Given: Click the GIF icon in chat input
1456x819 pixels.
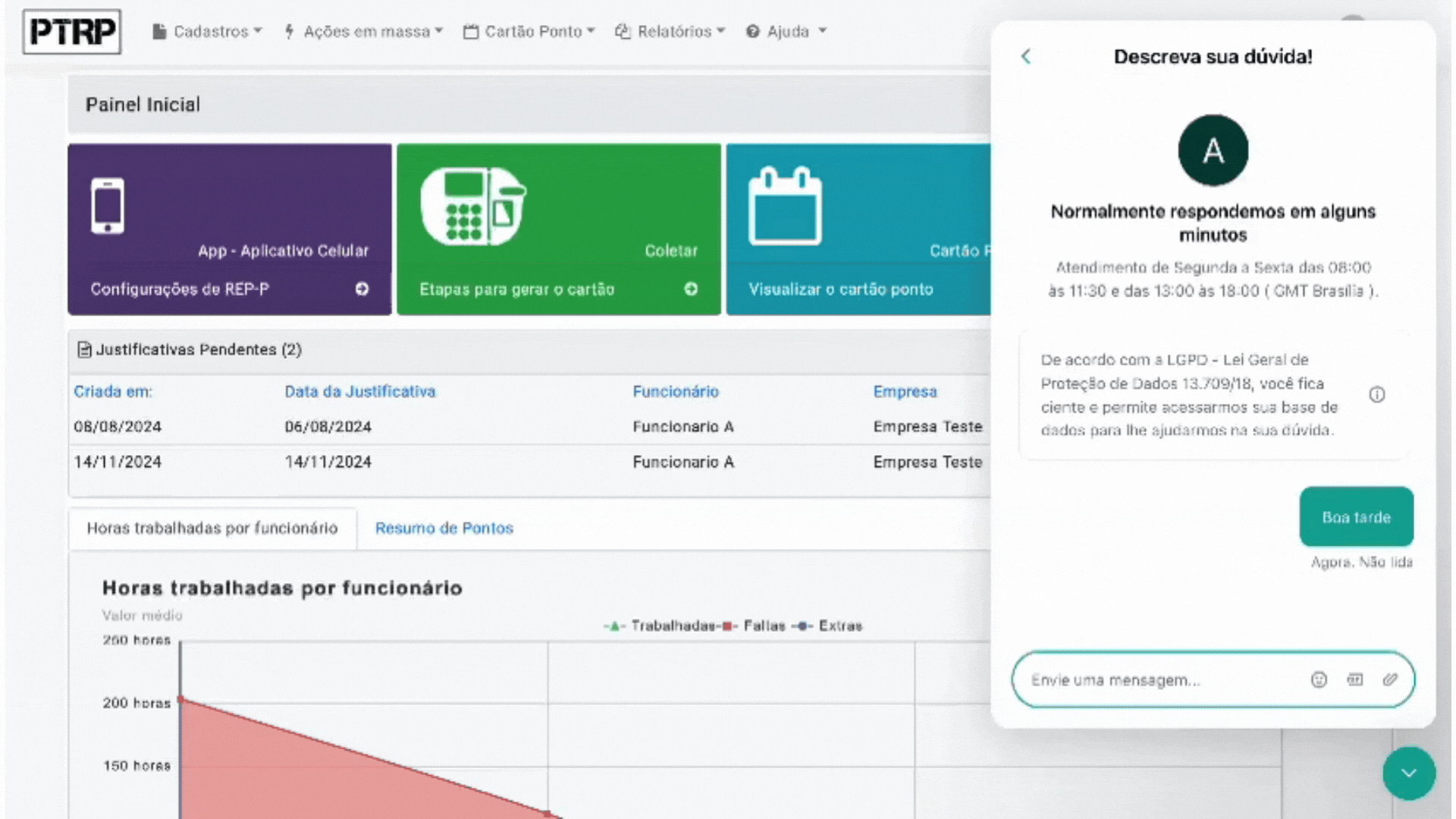Looking at the screenshot, I should tap(1354, 679).
